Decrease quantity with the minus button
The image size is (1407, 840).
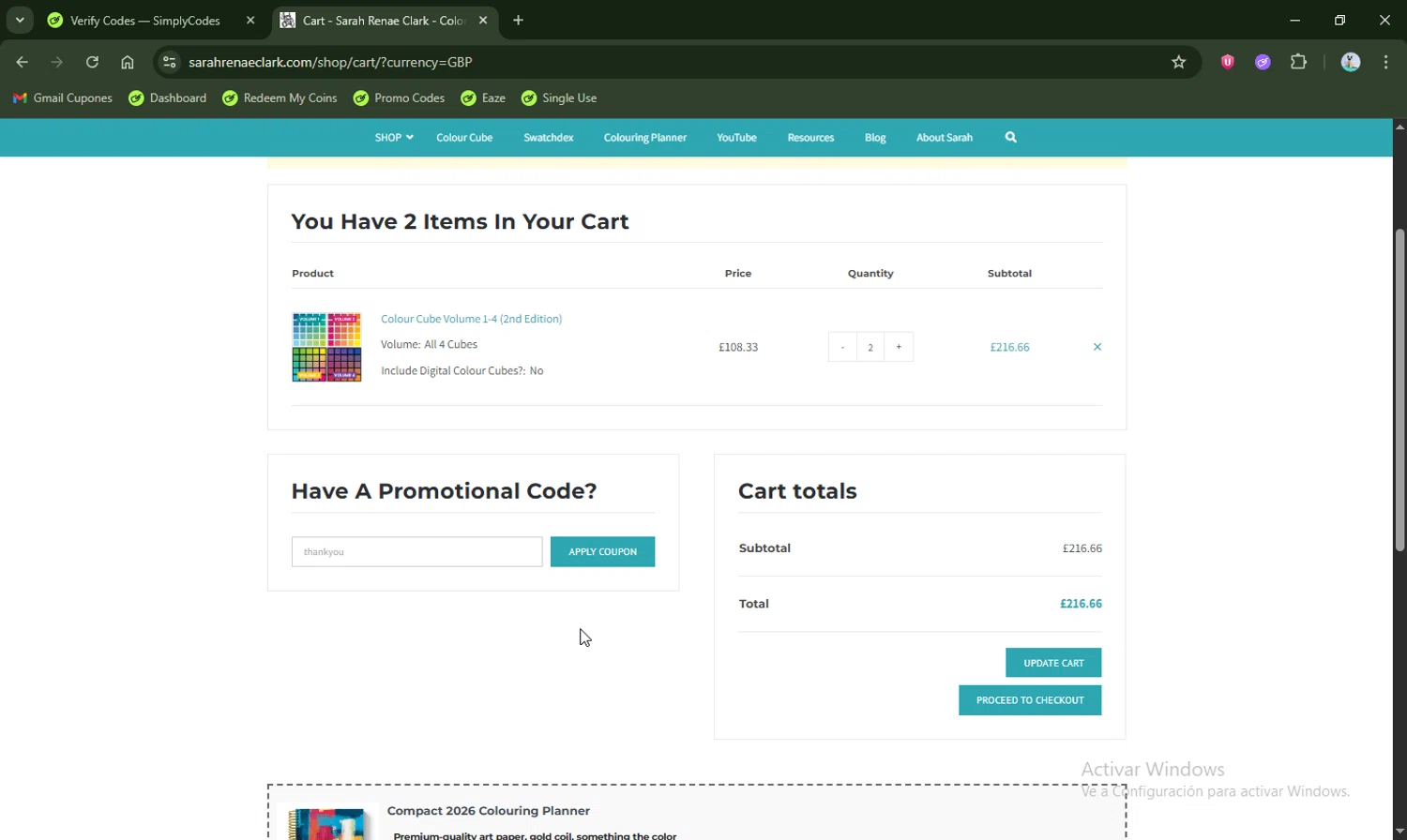tap(842, 347)
